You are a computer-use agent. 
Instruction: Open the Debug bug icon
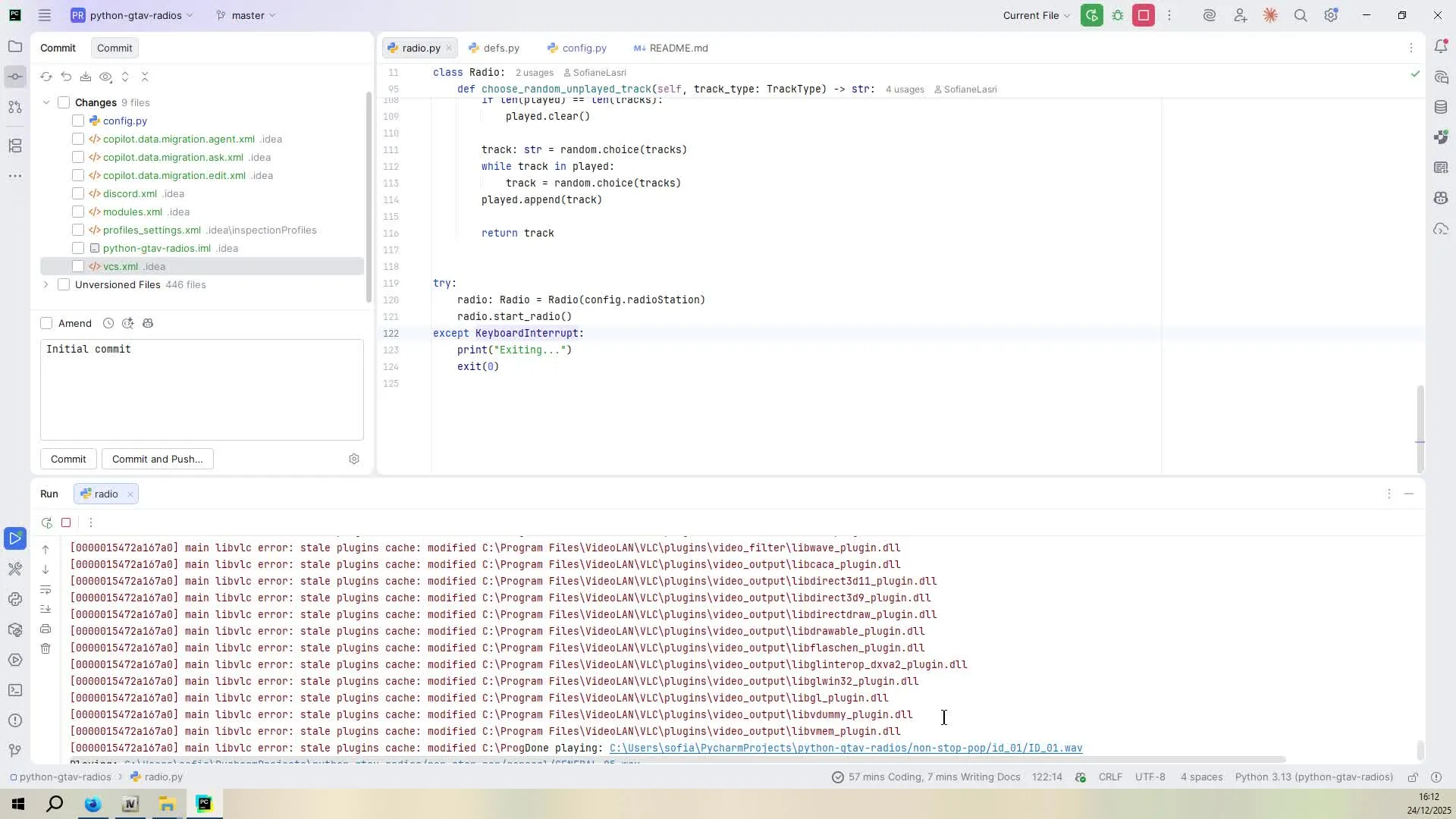point(1118,15)
